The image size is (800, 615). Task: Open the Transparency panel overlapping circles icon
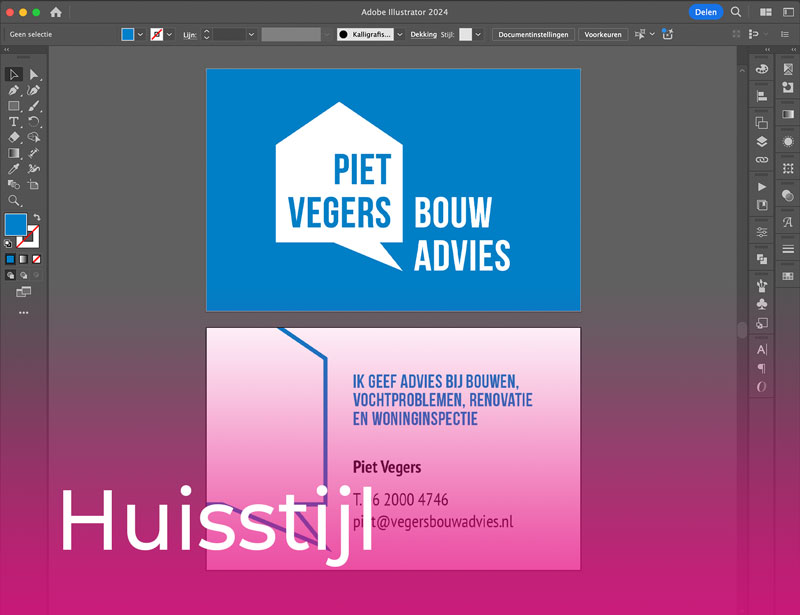[788, 195]
